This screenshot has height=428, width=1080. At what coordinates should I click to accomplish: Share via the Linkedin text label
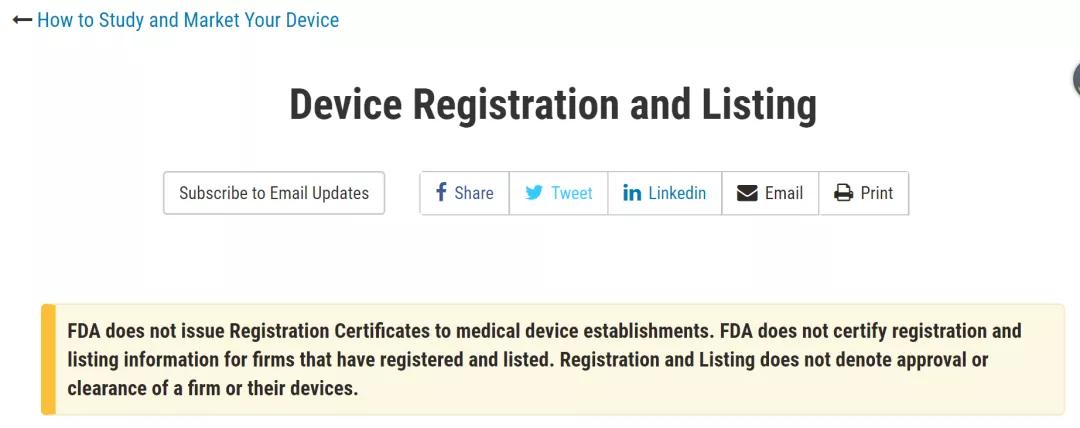(x=677, y=193)
